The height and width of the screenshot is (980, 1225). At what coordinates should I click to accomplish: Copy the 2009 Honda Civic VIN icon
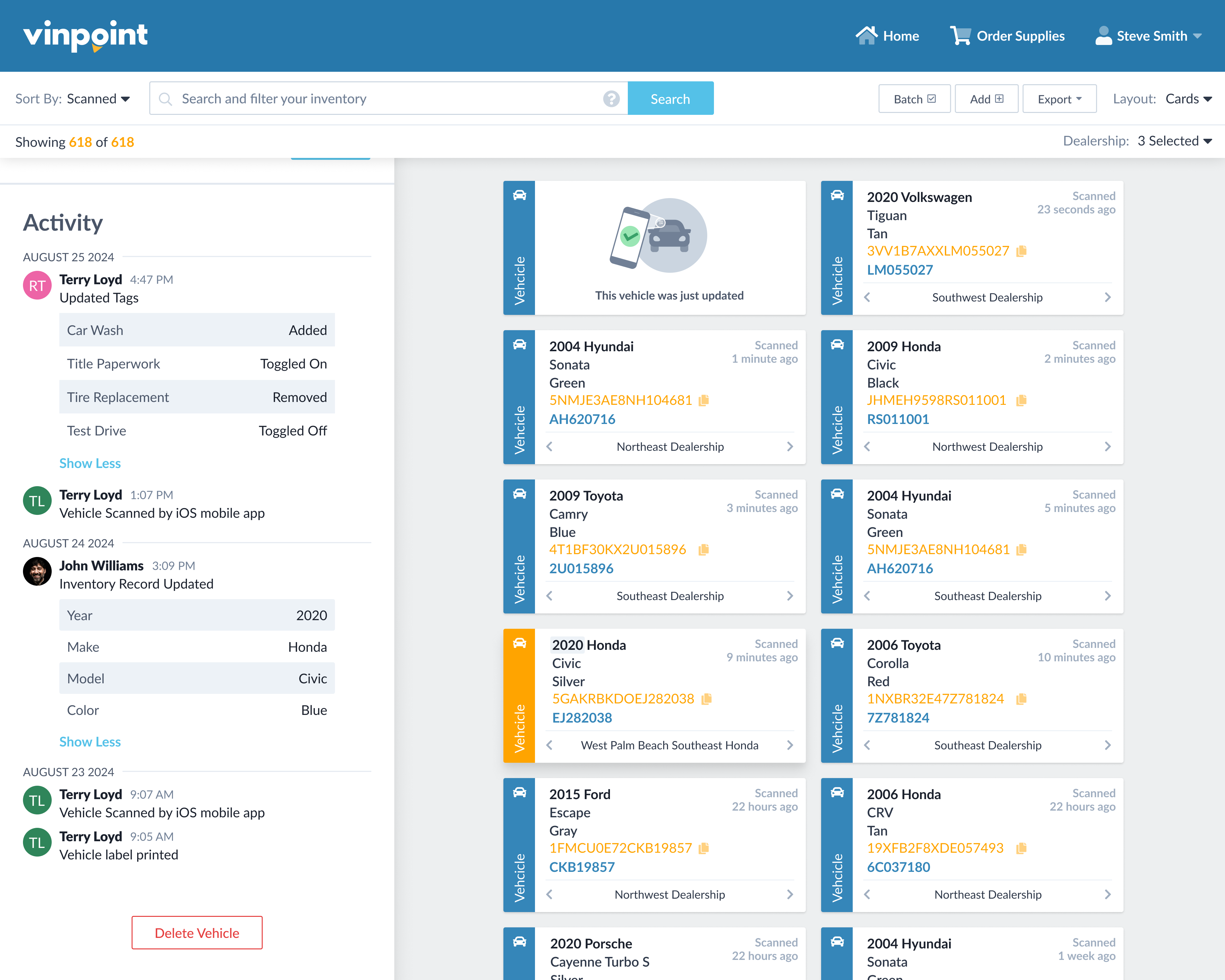point(1021,401)
